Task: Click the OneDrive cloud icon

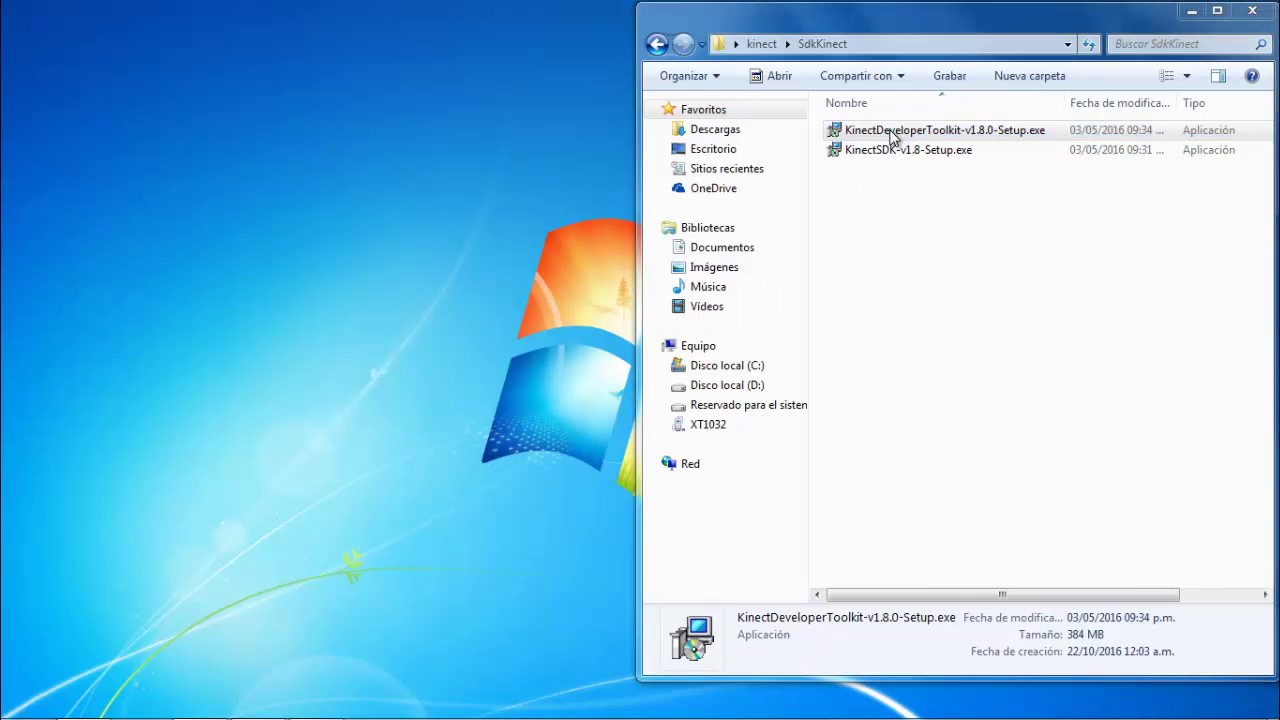Action: pos(678,188)
